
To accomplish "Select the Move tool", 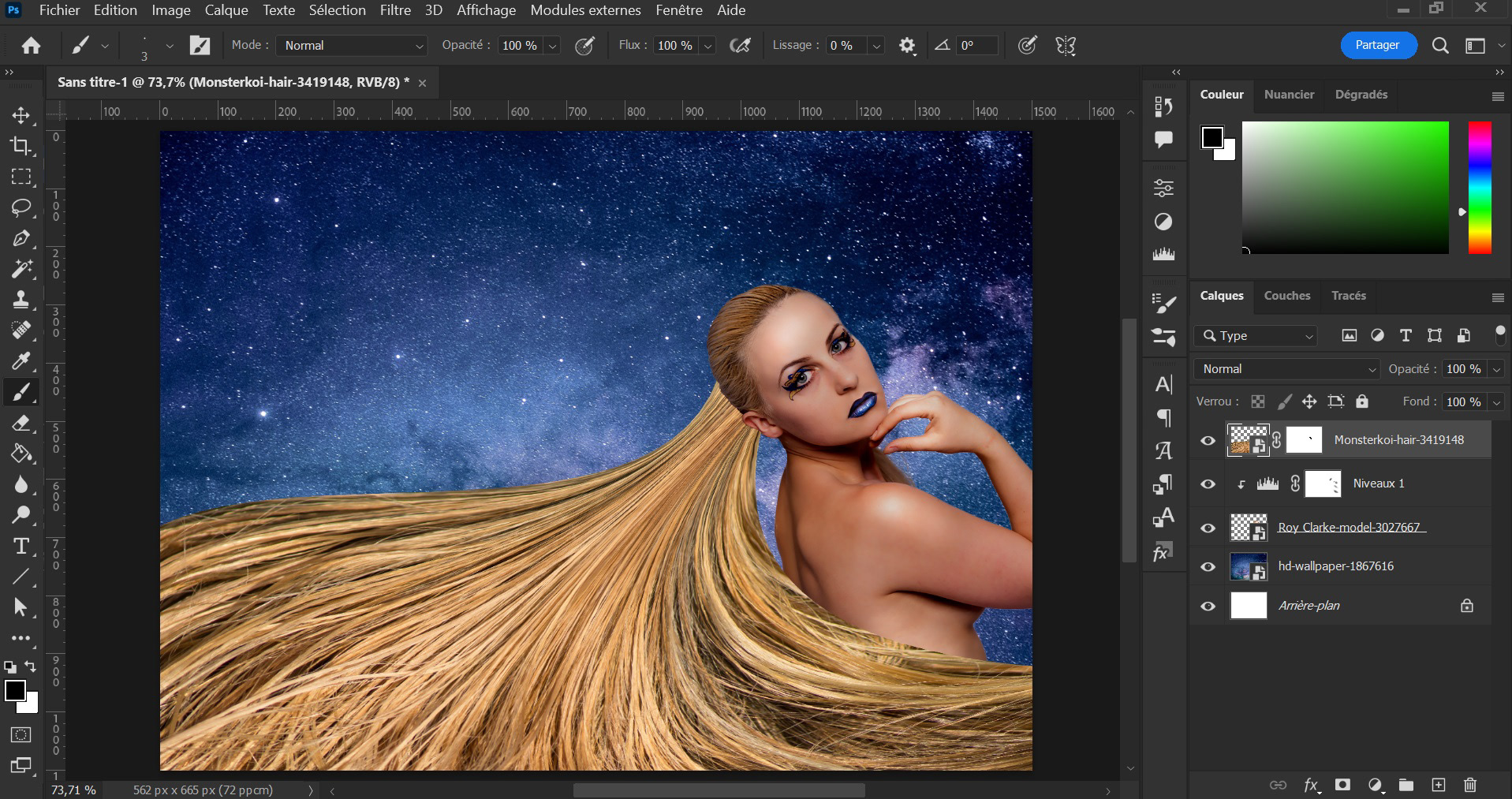I will pos(21,115).
